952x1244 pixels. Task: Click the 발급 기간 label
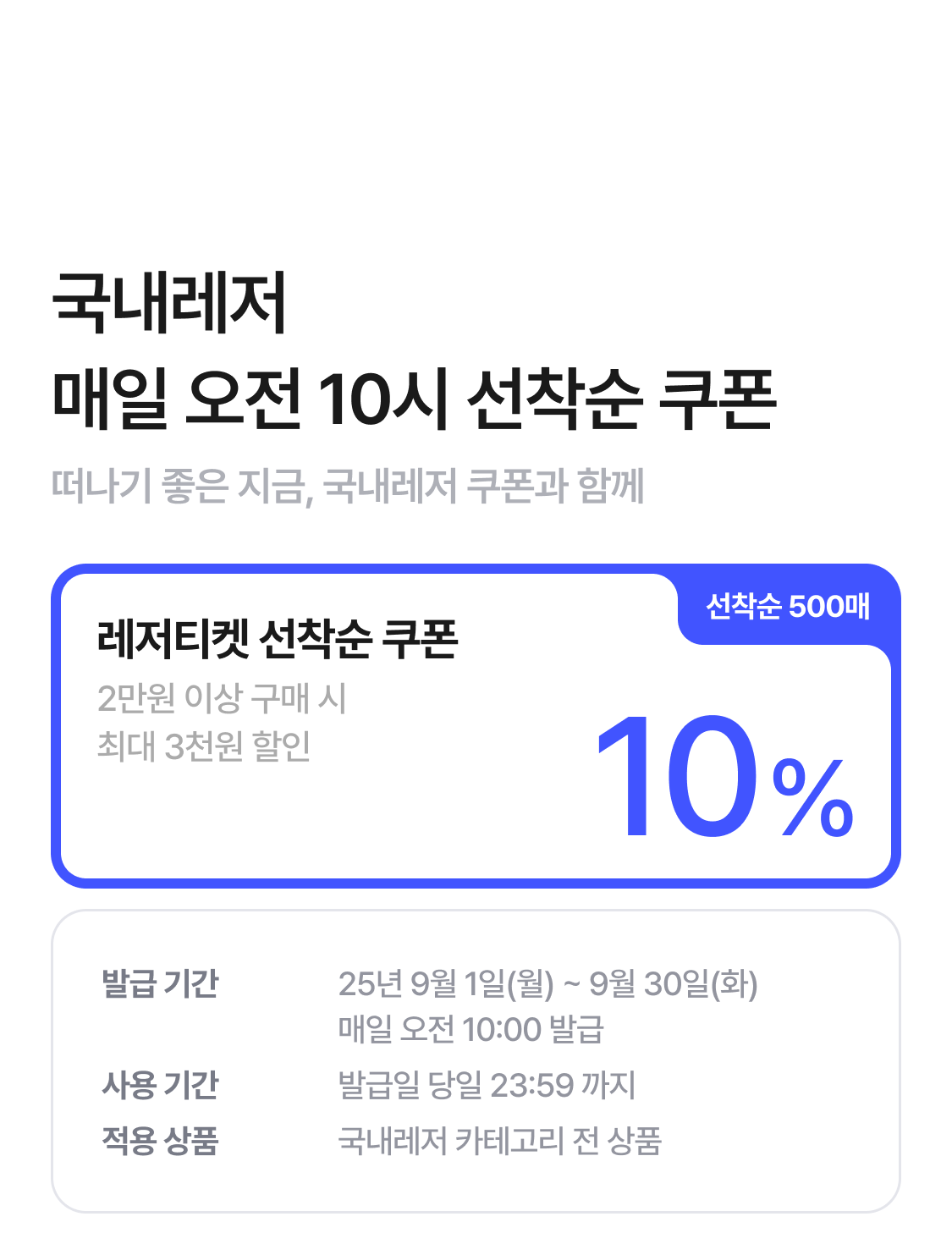(160, 984)
